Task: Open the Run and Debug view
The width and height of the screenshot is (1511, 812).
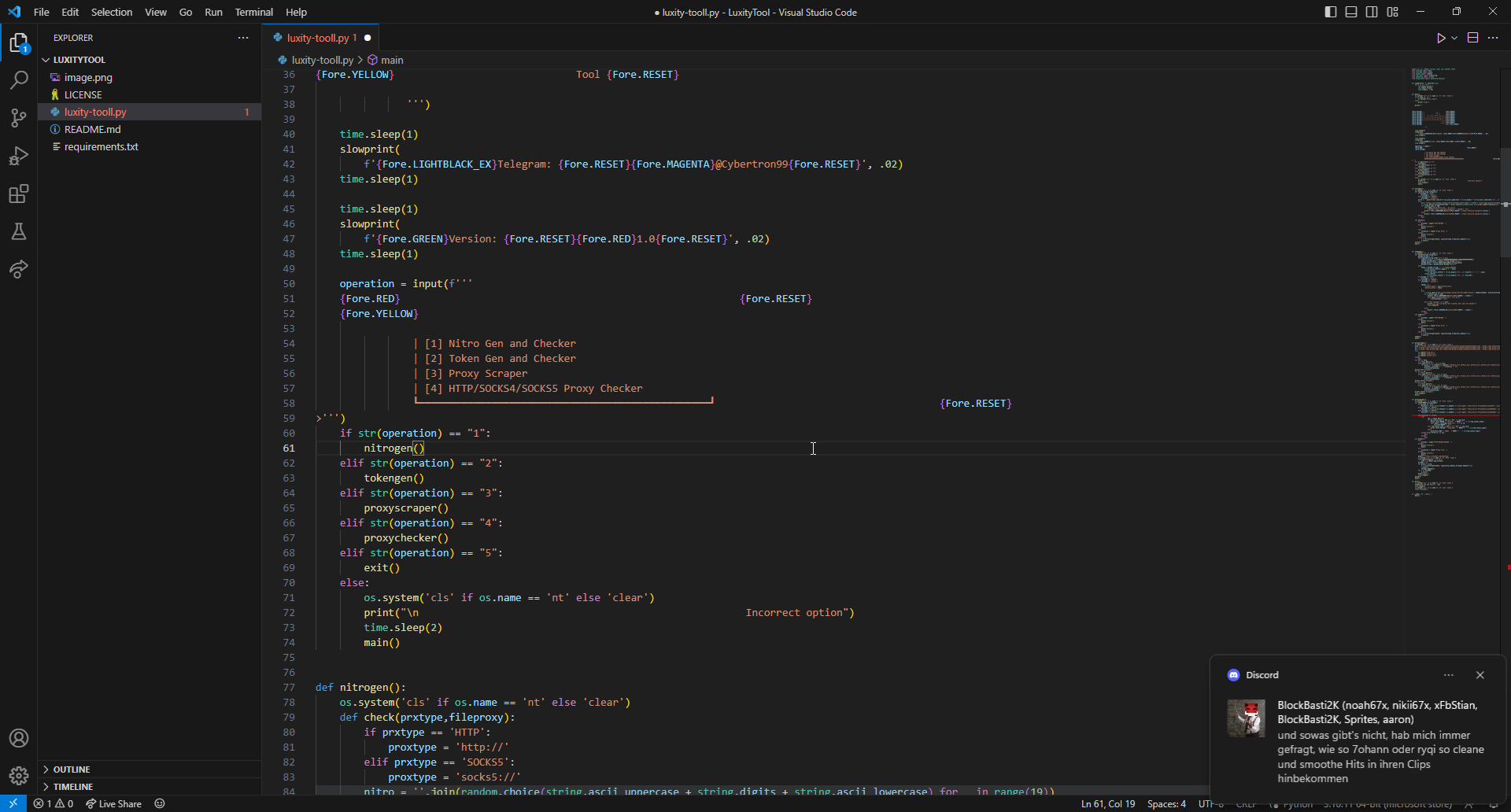Action: tap(19, 156)
